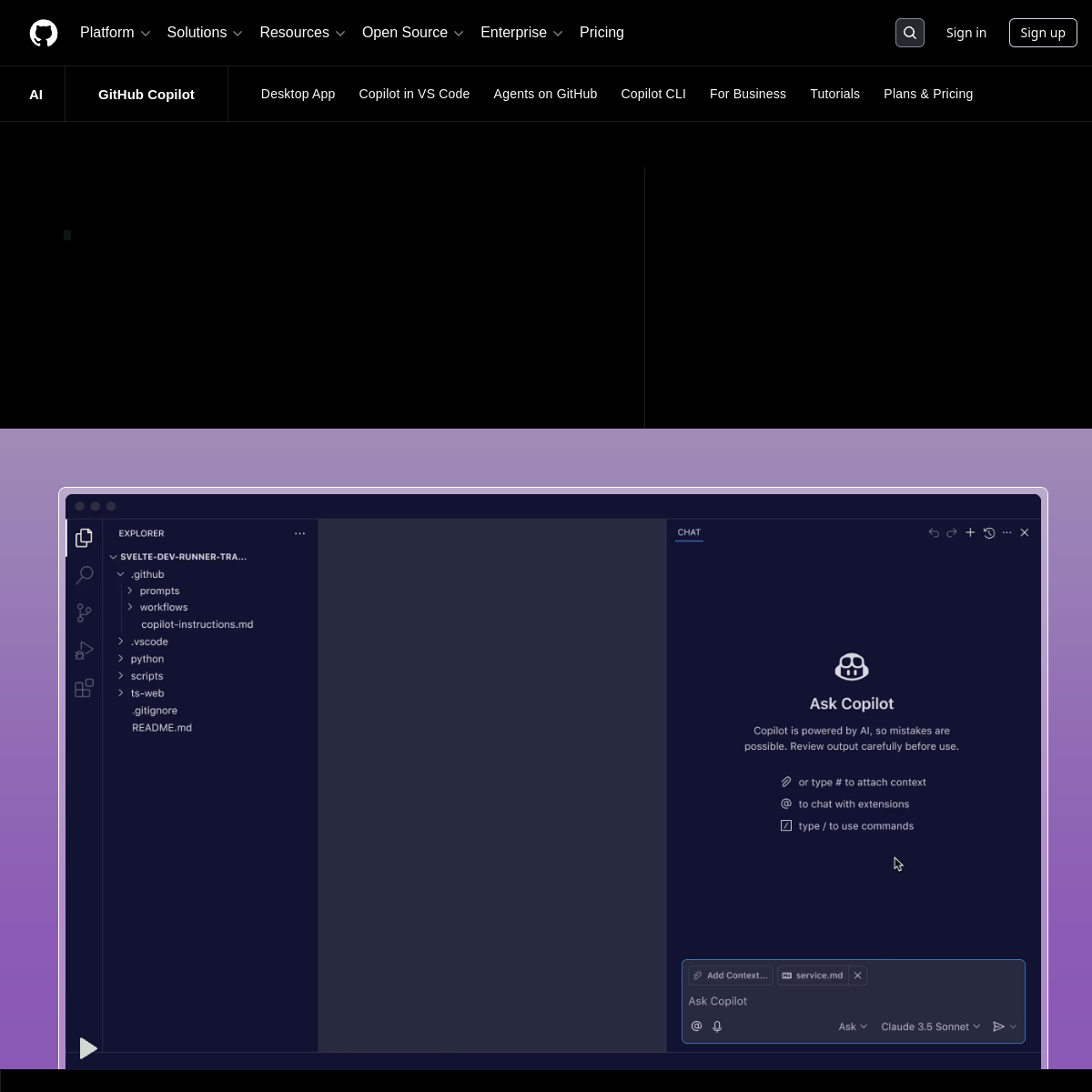Go to Copilot in VS Code
This screenshot has height=1092, width=1092.
[414, 94]
